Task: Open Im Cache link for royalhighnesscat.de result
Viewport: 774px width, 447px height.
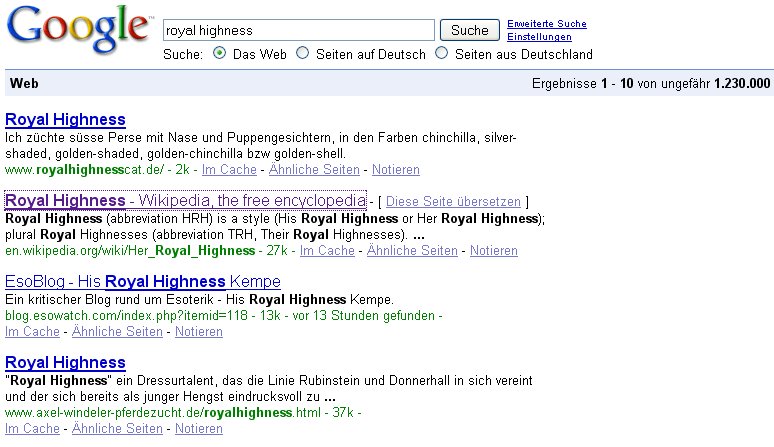Action: click(x=229, y=170)
